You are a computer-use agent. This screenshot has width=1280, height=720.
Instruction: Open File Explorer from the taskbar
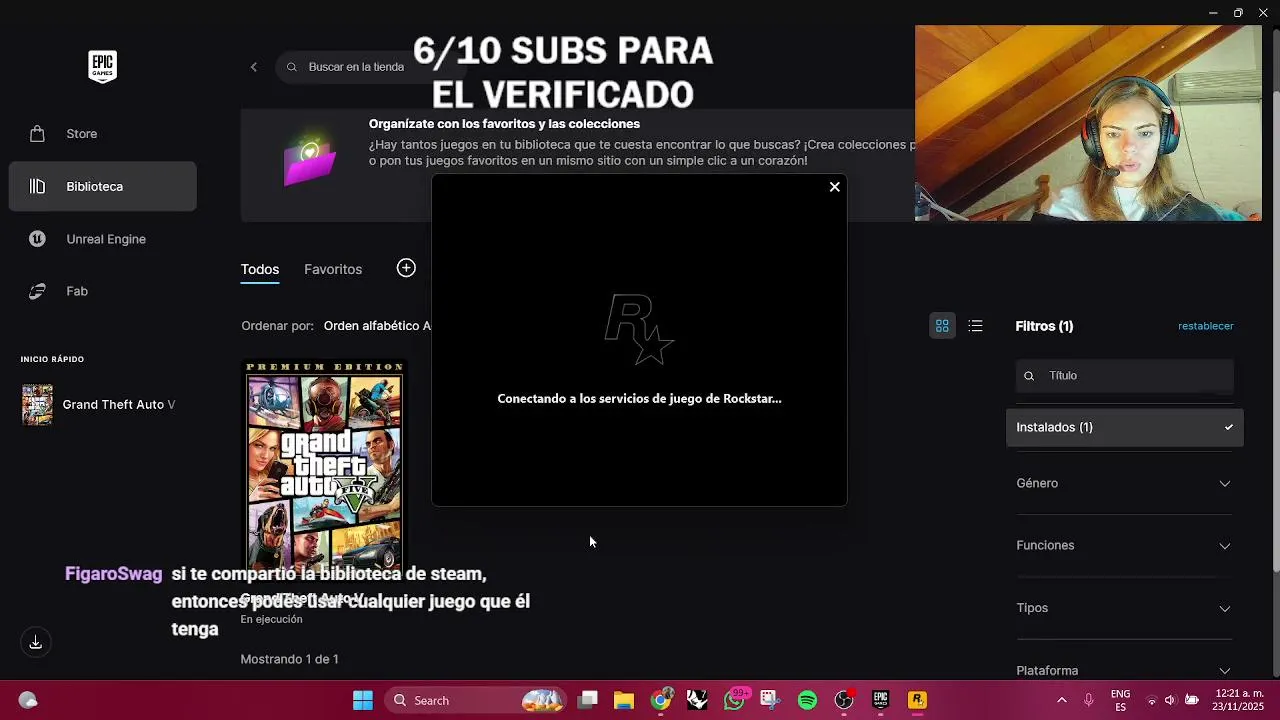click(x=624, y=701)
